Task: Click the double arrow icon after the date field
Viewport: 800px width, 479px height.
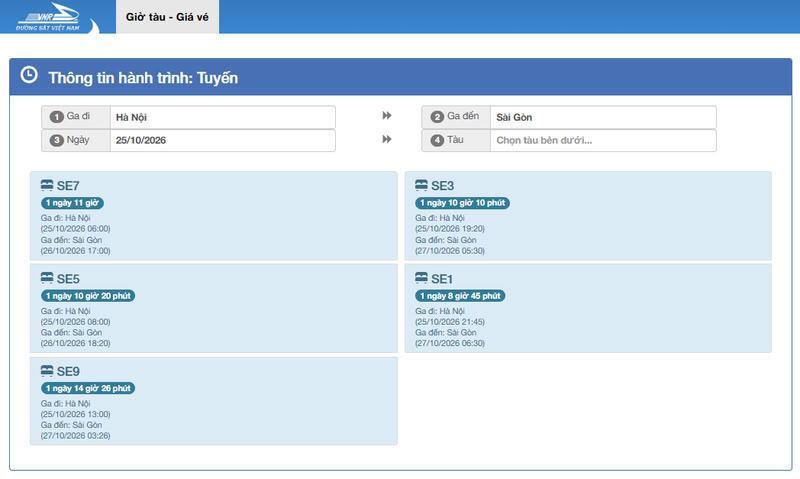Action: coord(387,139)
